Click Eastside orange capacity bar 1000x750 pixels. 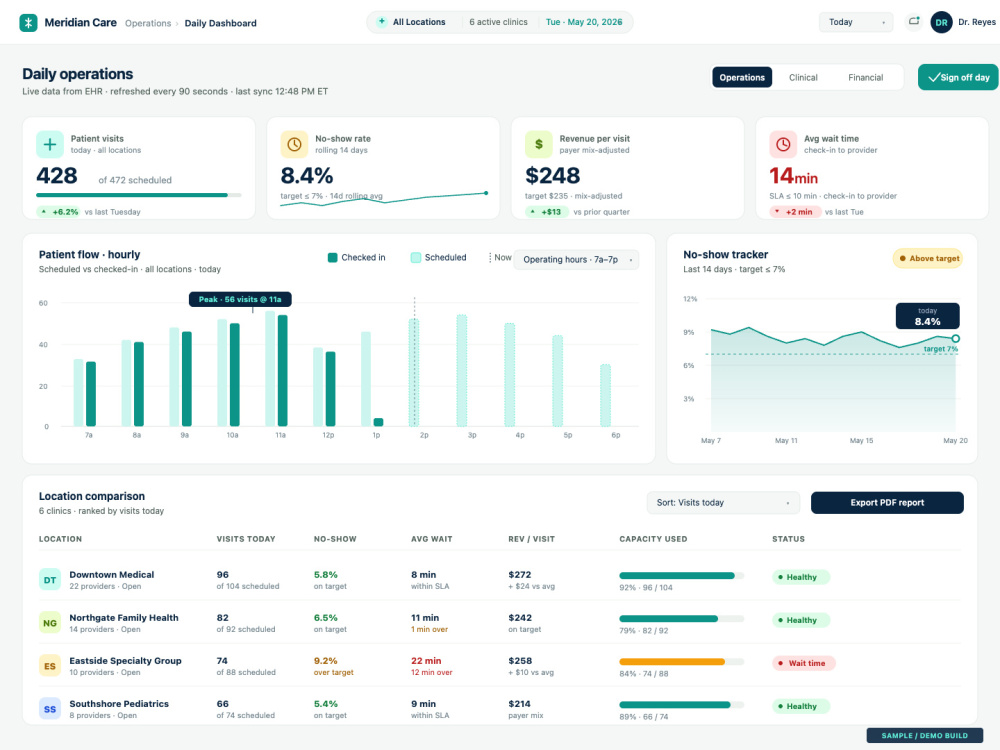coord(682,662)
